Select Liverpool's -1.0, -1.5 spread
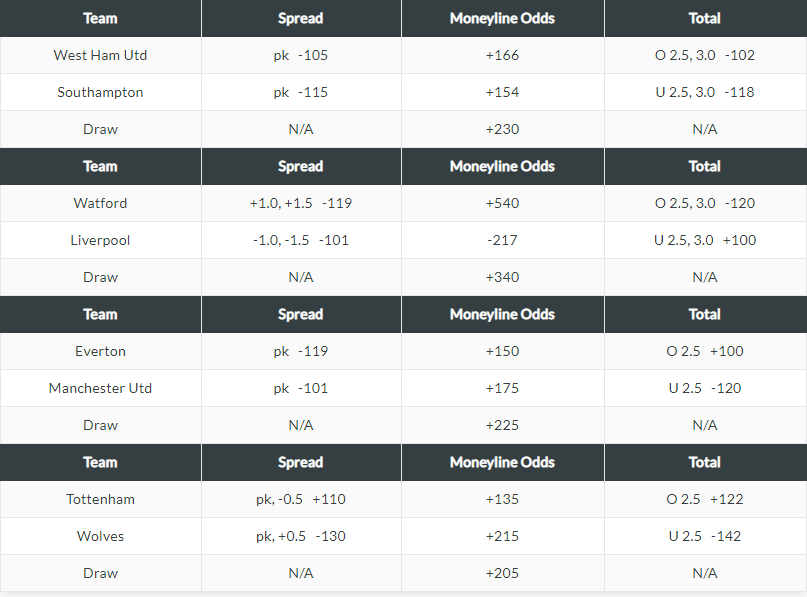Viewport: 807px width, 597px height. 300,240
